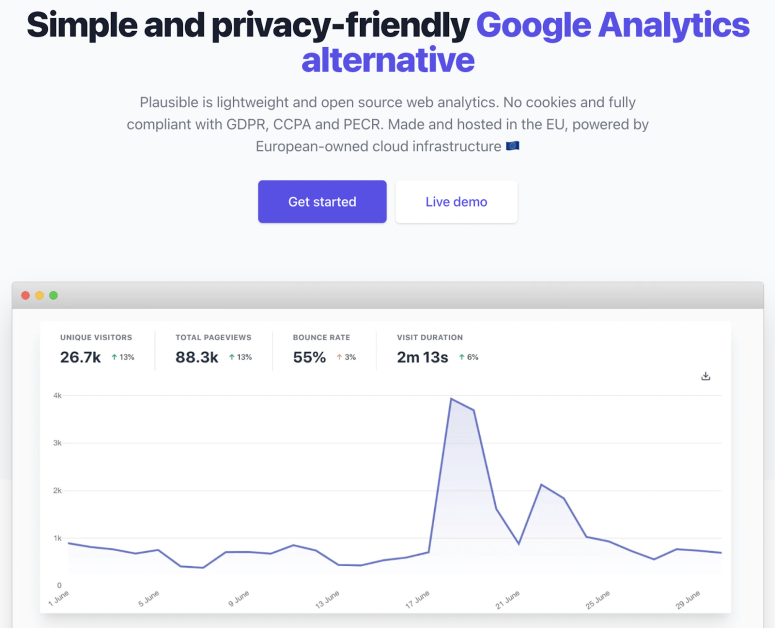775x628 pixels.
Task: Open the Live demo link
Action: point(456,202)
